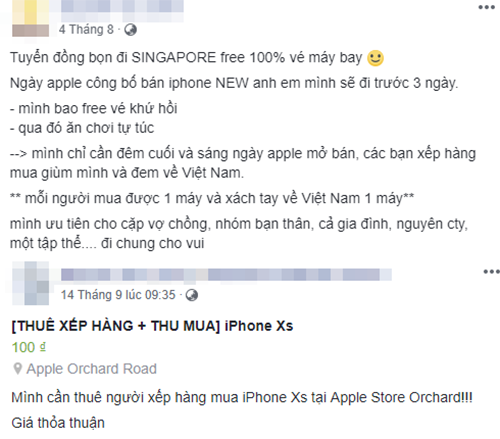Open the blurred author name of second post
Viewport: 500px width, 439px height.
click(226, 275)
